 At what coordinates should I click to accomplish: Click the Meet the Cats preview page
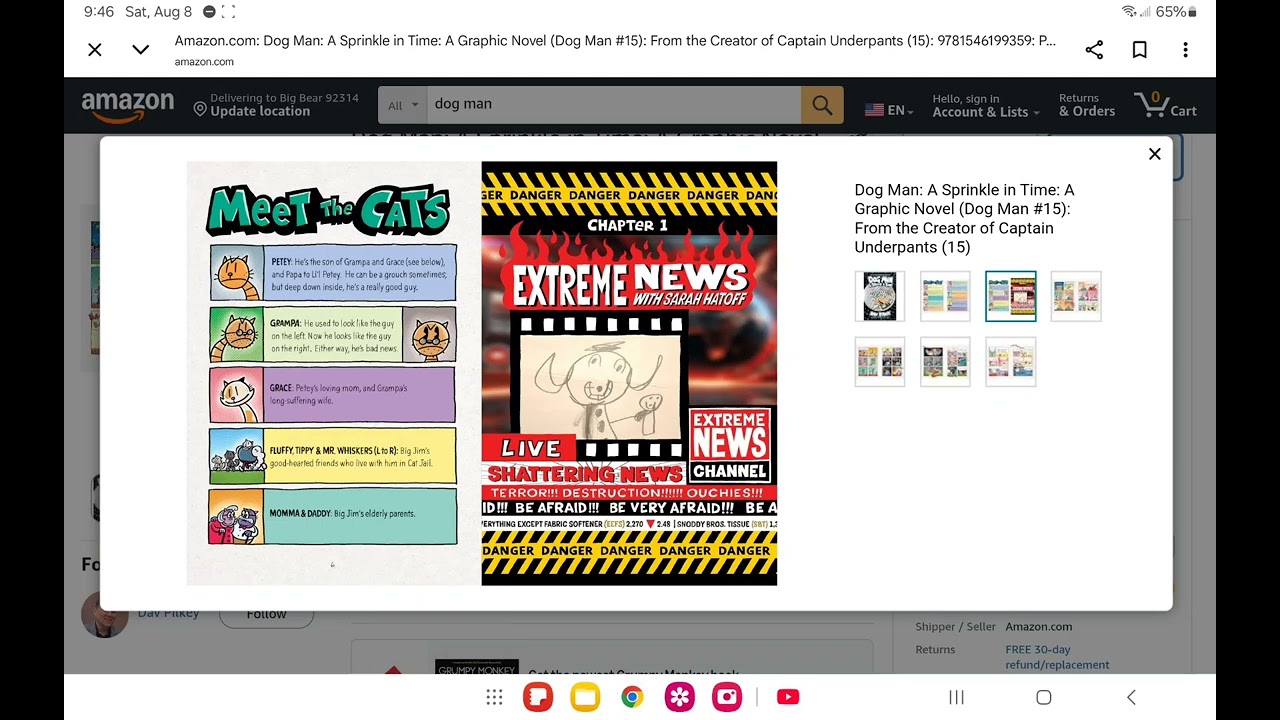334,373
